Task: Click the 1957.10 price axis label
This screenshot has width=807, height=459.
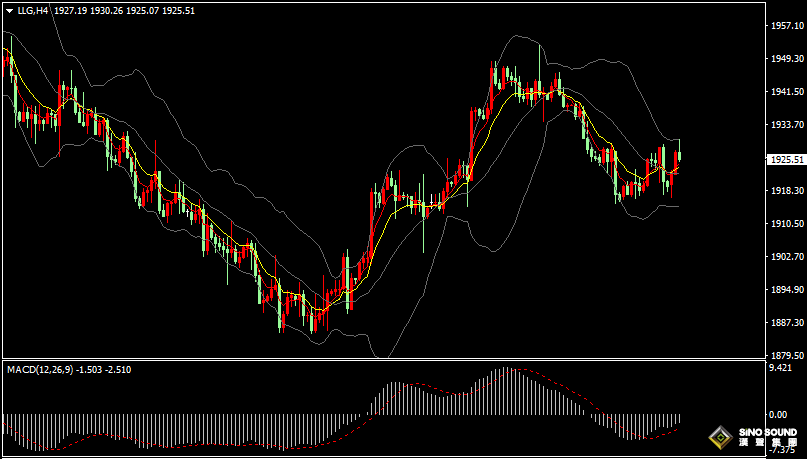Action: [x=786, y=26]
